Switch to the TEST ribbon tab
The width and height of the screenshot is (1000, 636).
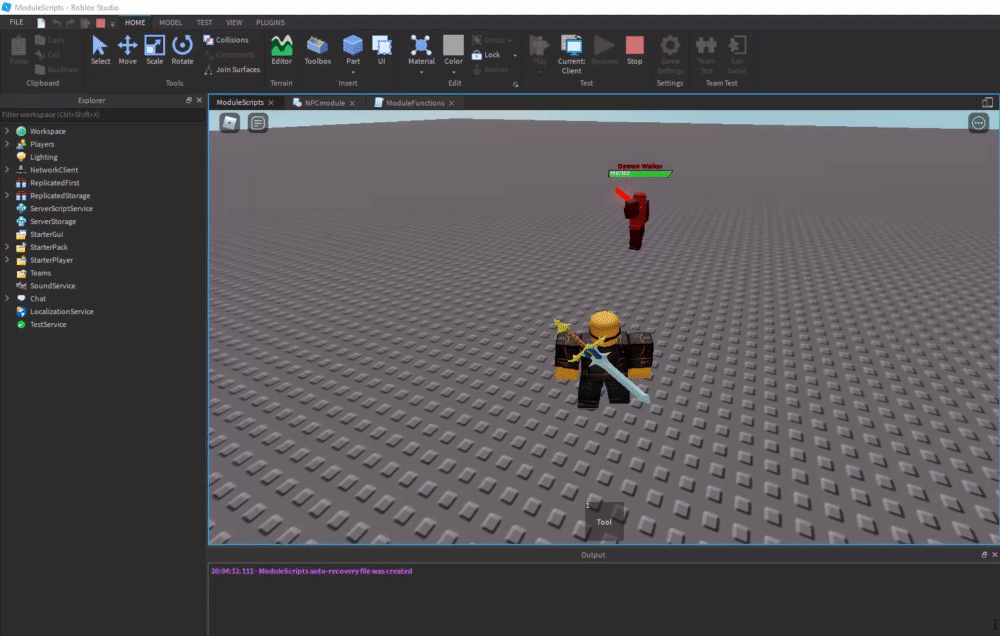[x=204, y=22]
